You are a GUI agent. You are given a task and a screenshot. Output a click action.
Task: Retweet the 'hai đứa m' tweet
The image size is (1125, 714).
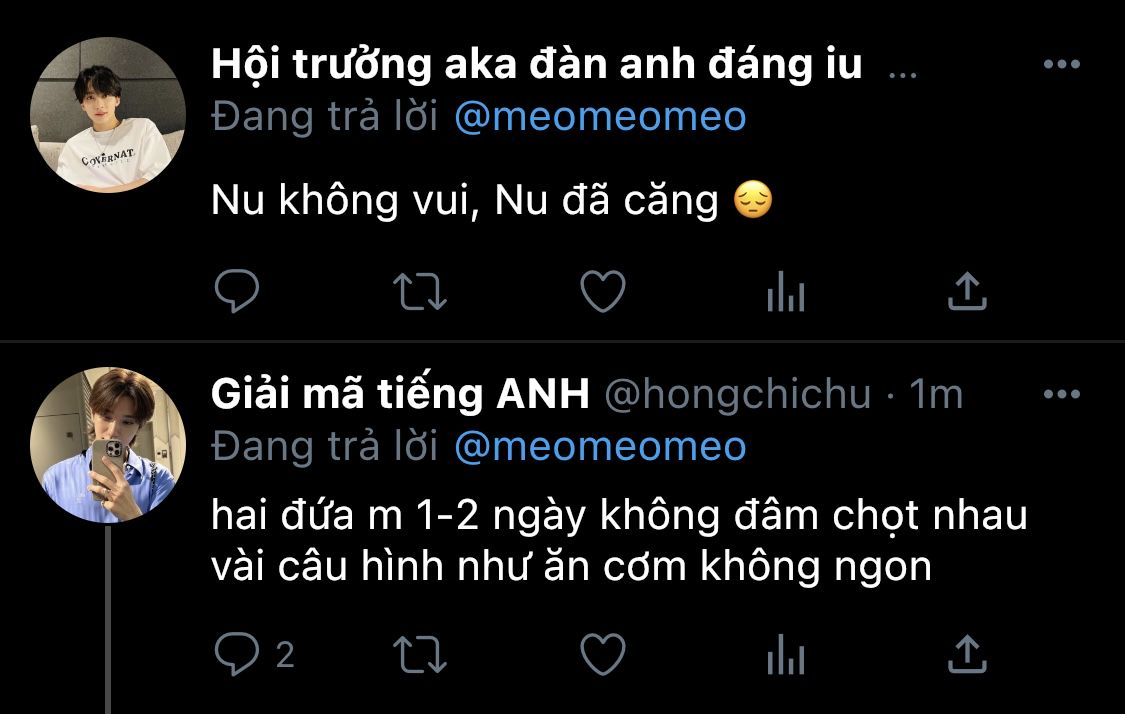(420, 654)
